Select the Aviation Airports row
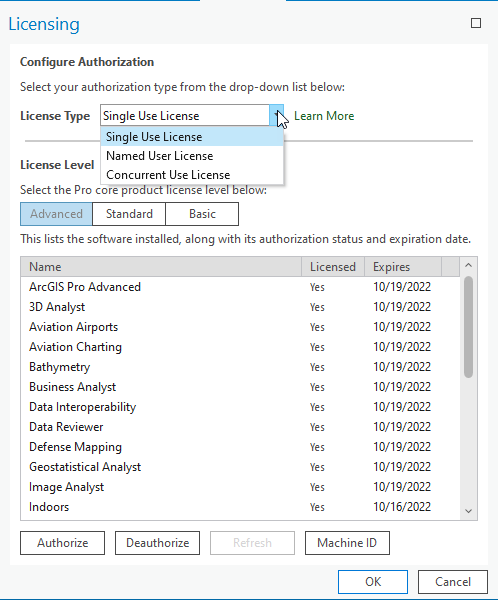The image size is (498, 600). click(240, 327)
